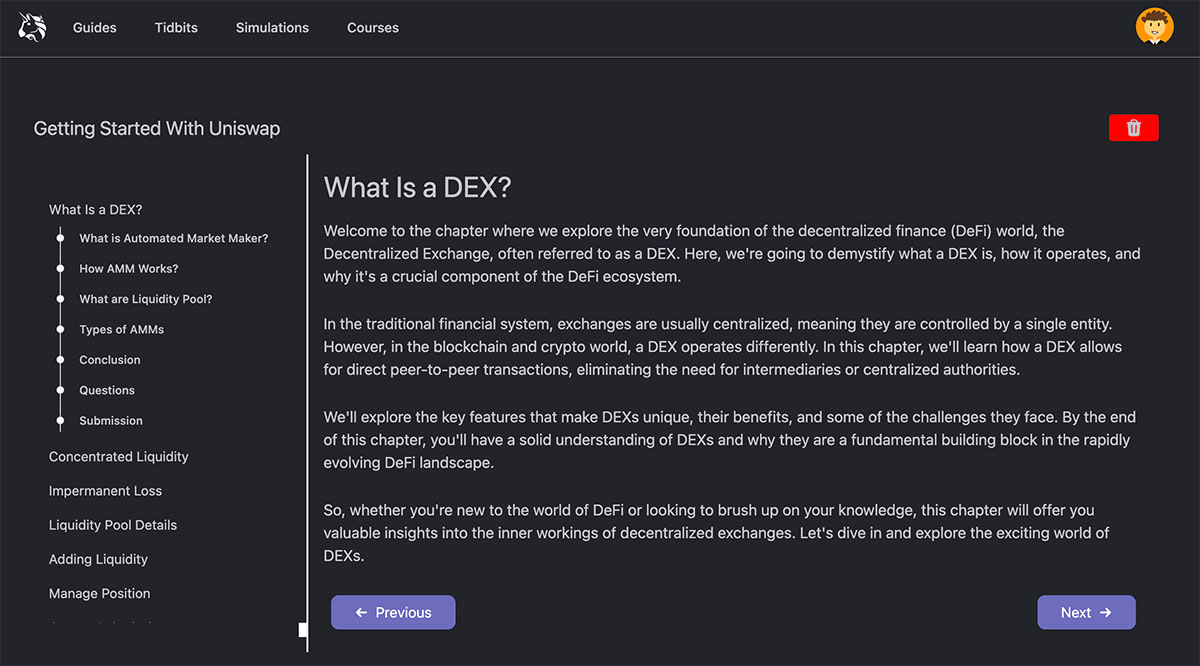Screen dimensions: 1200x666
Task: Select Courses in the top navigation
Action: (x=373, y=28)
